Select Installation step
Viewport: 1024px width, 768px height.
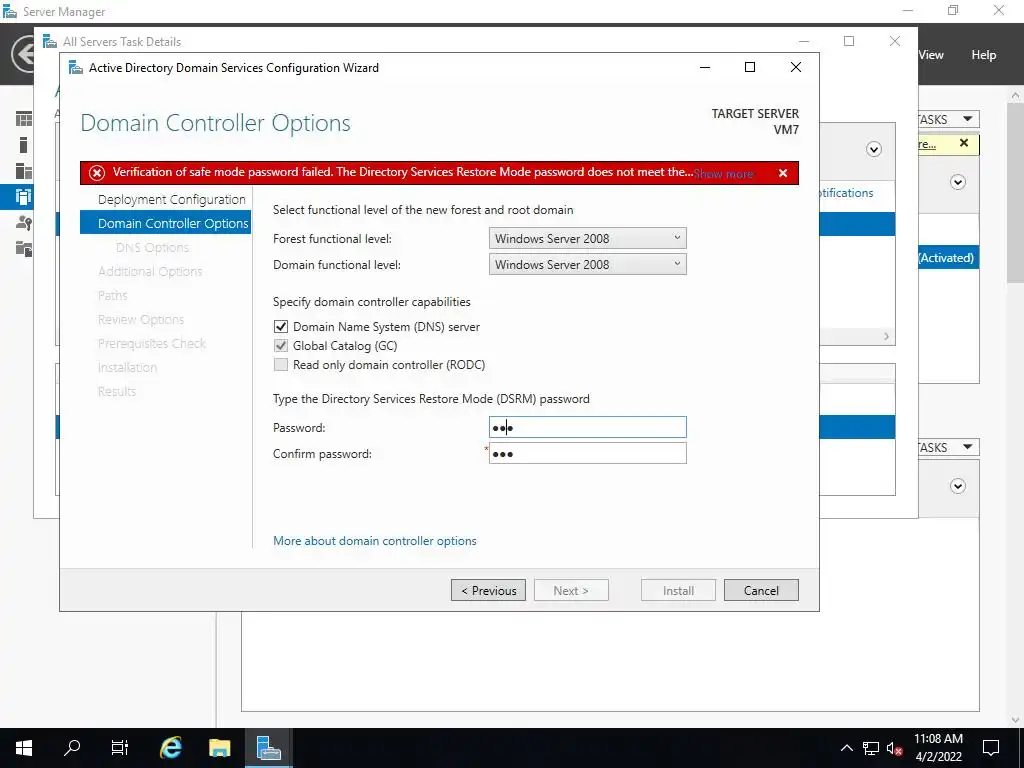click(127, 368)
